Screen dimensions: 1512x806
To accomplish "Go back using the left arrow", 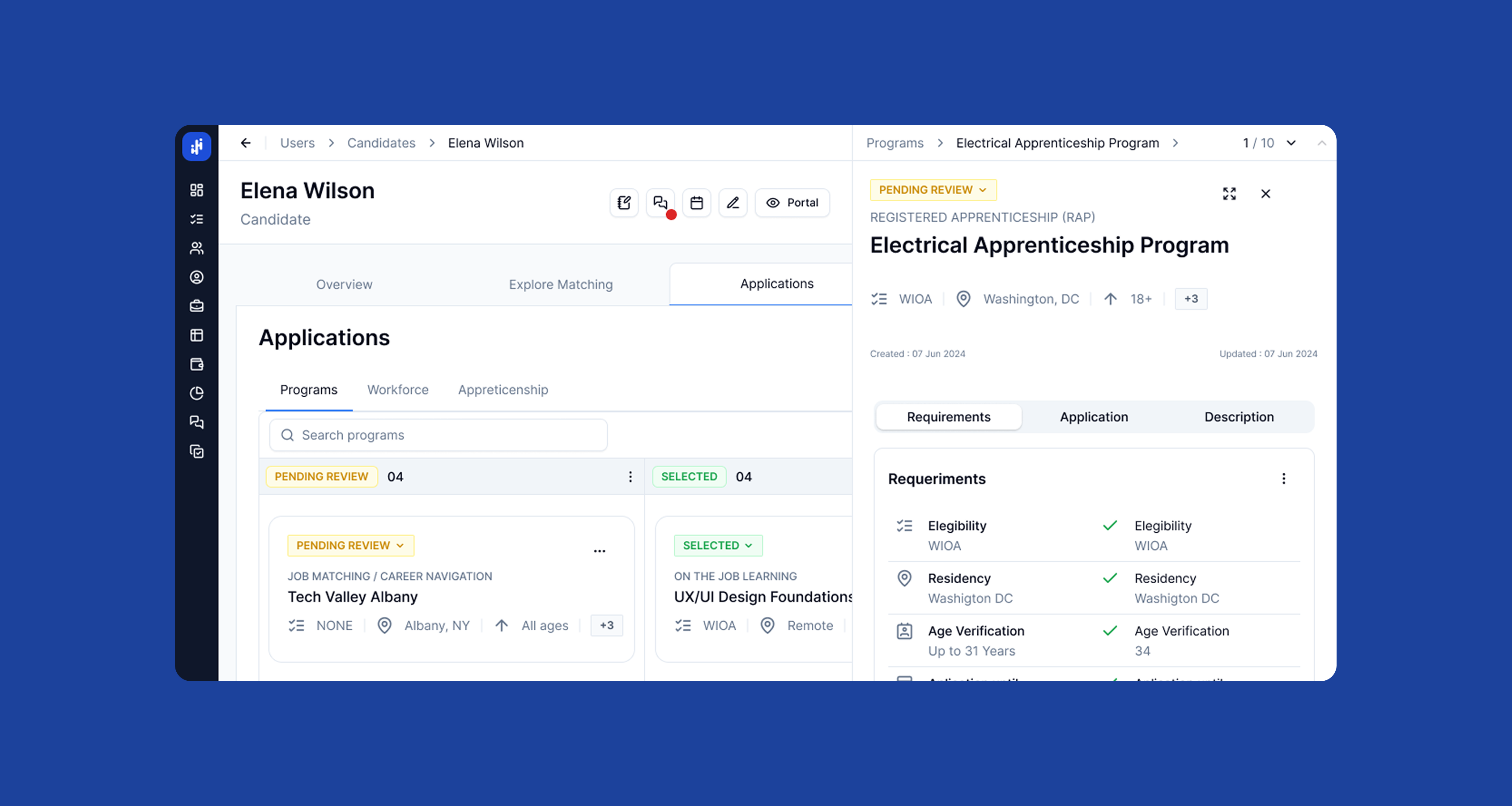I will [245, 143].
